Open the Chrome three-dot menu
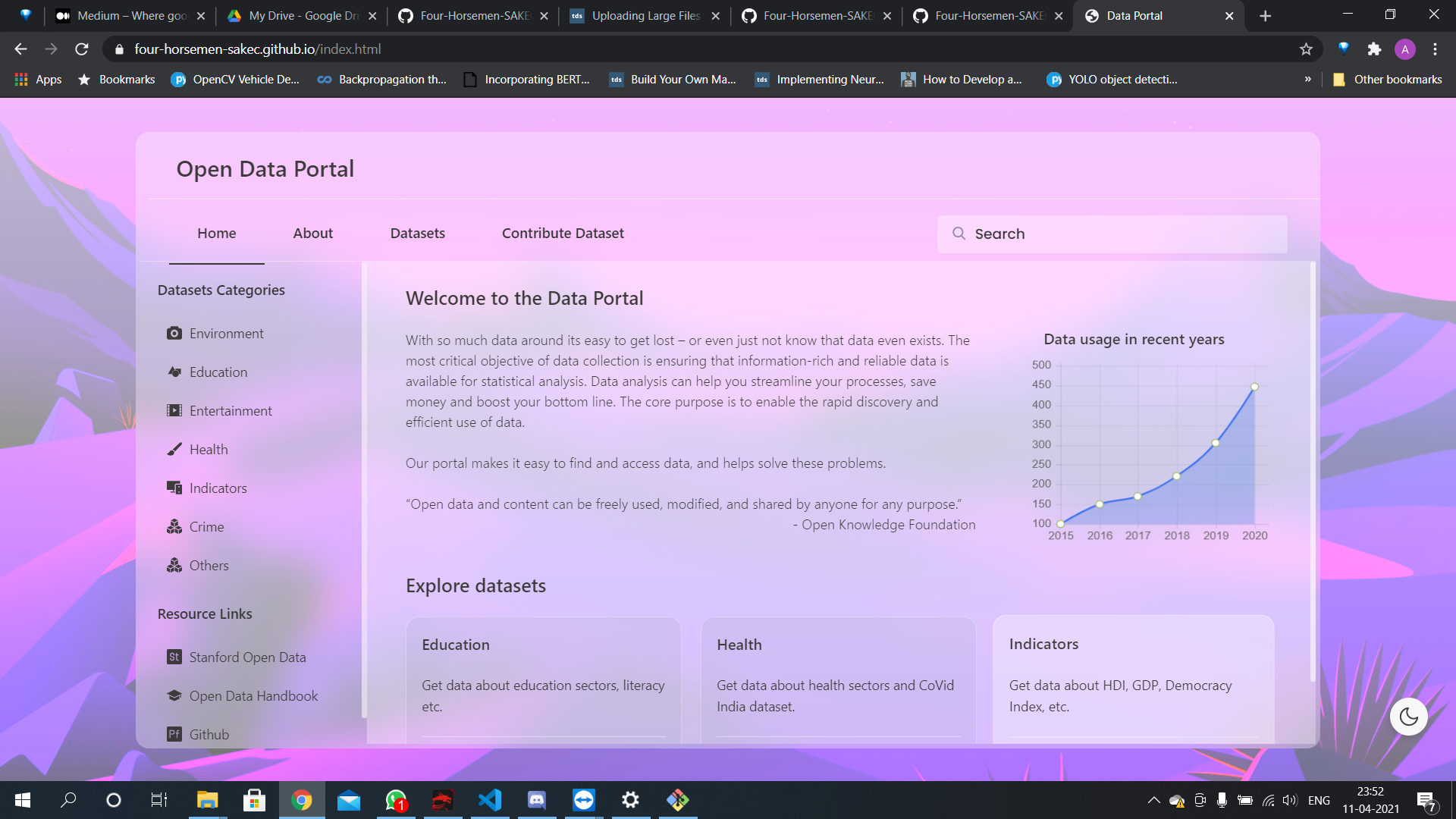Image resolution: width=1456 pixels, height=819 pixels. point(1435,49)
